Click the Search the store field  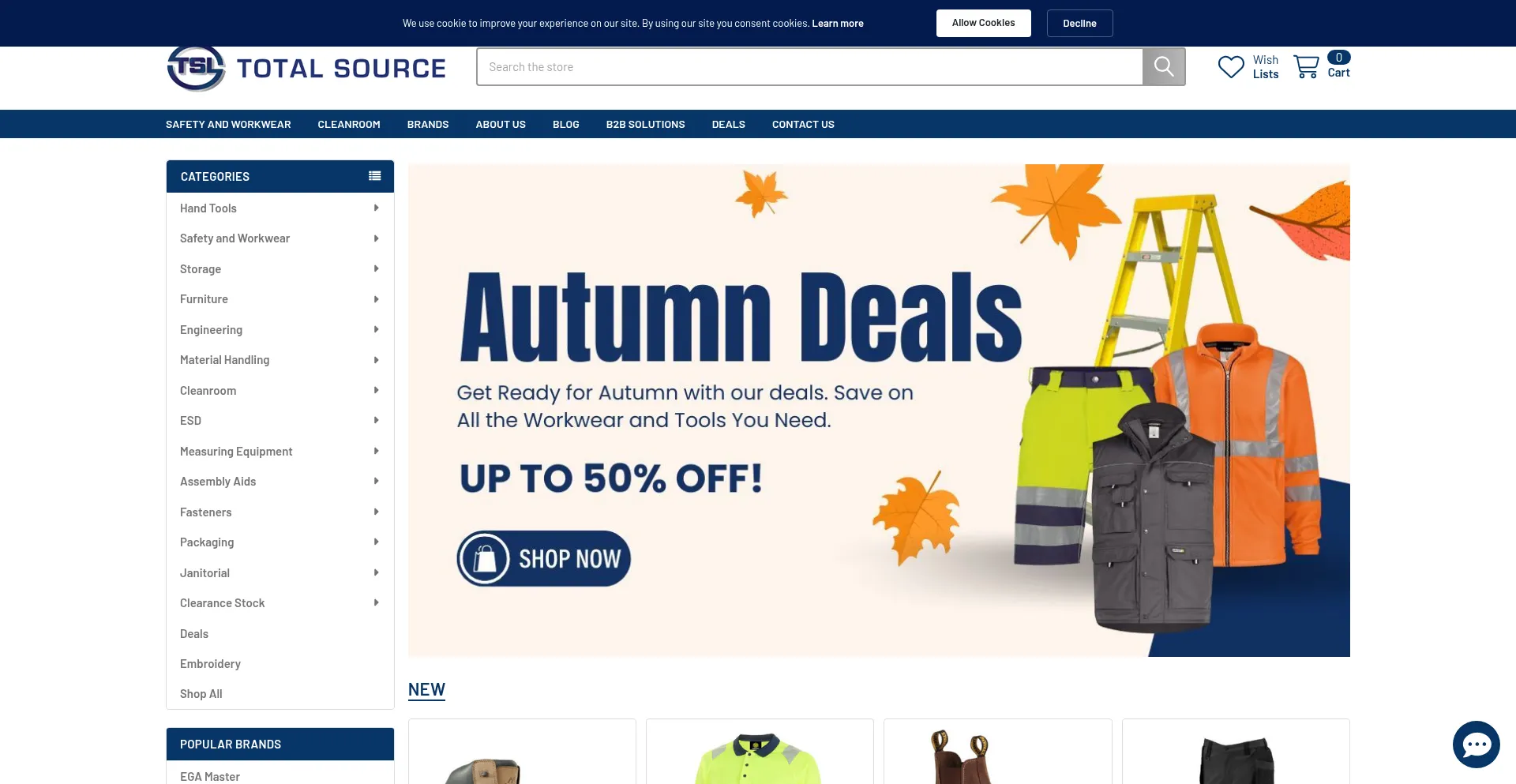[x=809, y=66]
